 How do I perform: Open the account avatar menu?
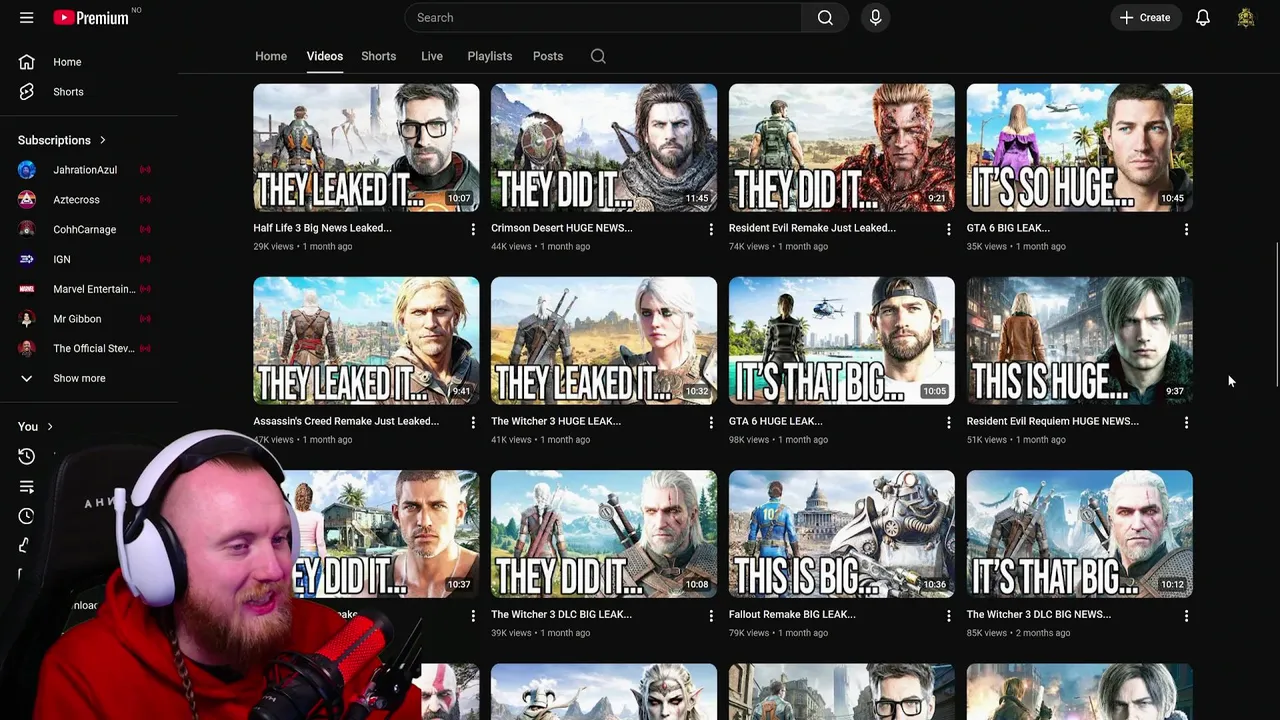pyautogui.click(x=1245, y=17)
